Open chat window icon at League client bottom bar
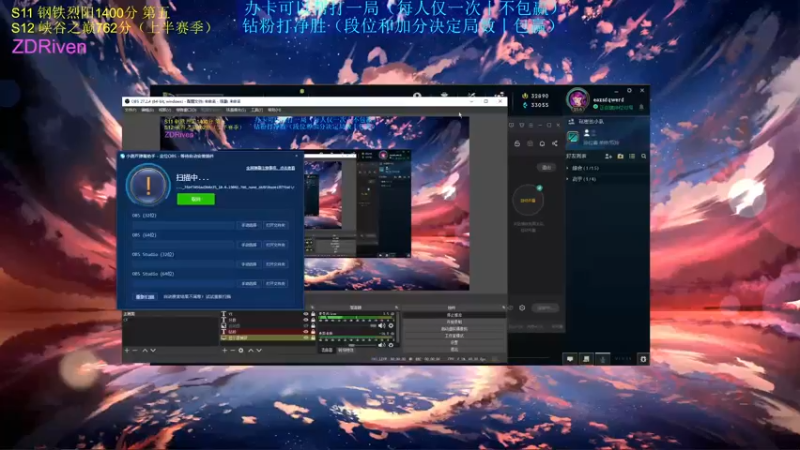This screenshot has width=800, height=450. click(x=570, y=359)
